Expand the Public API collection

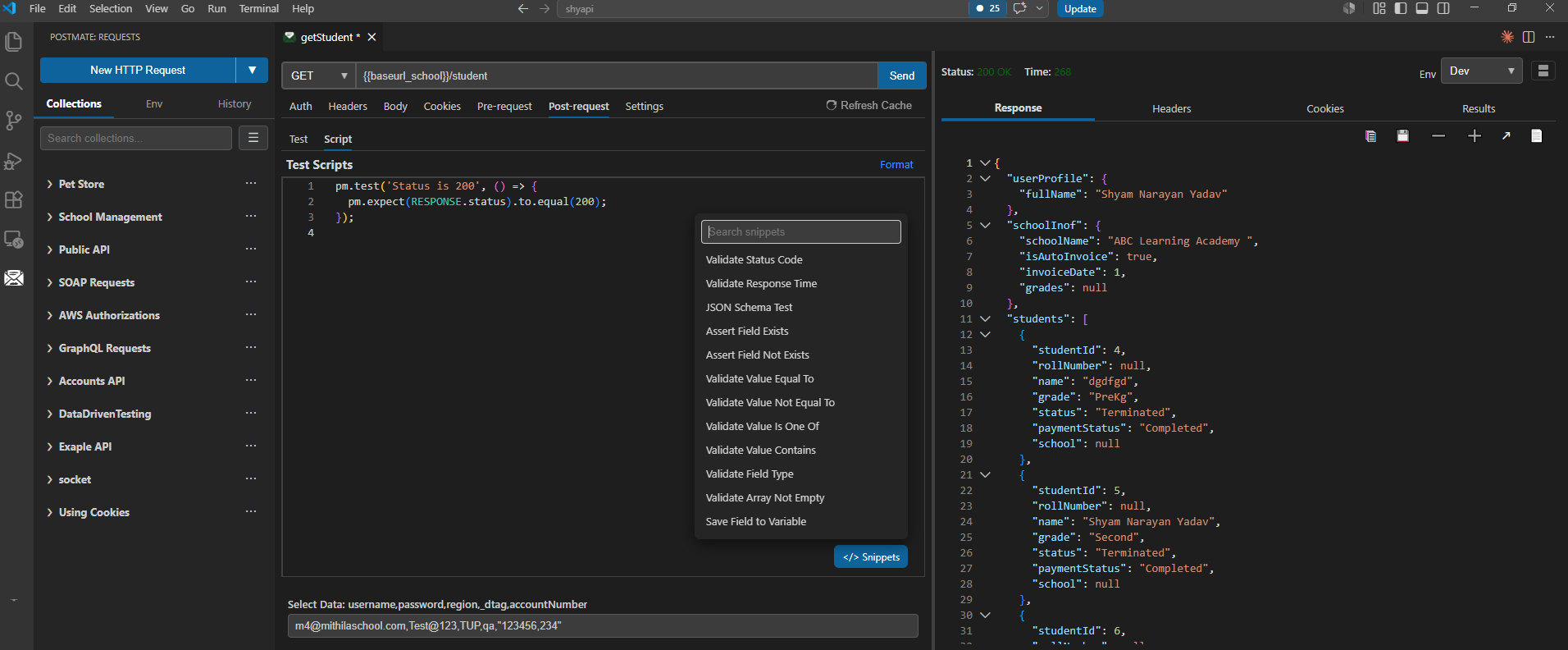pos(50,249)
